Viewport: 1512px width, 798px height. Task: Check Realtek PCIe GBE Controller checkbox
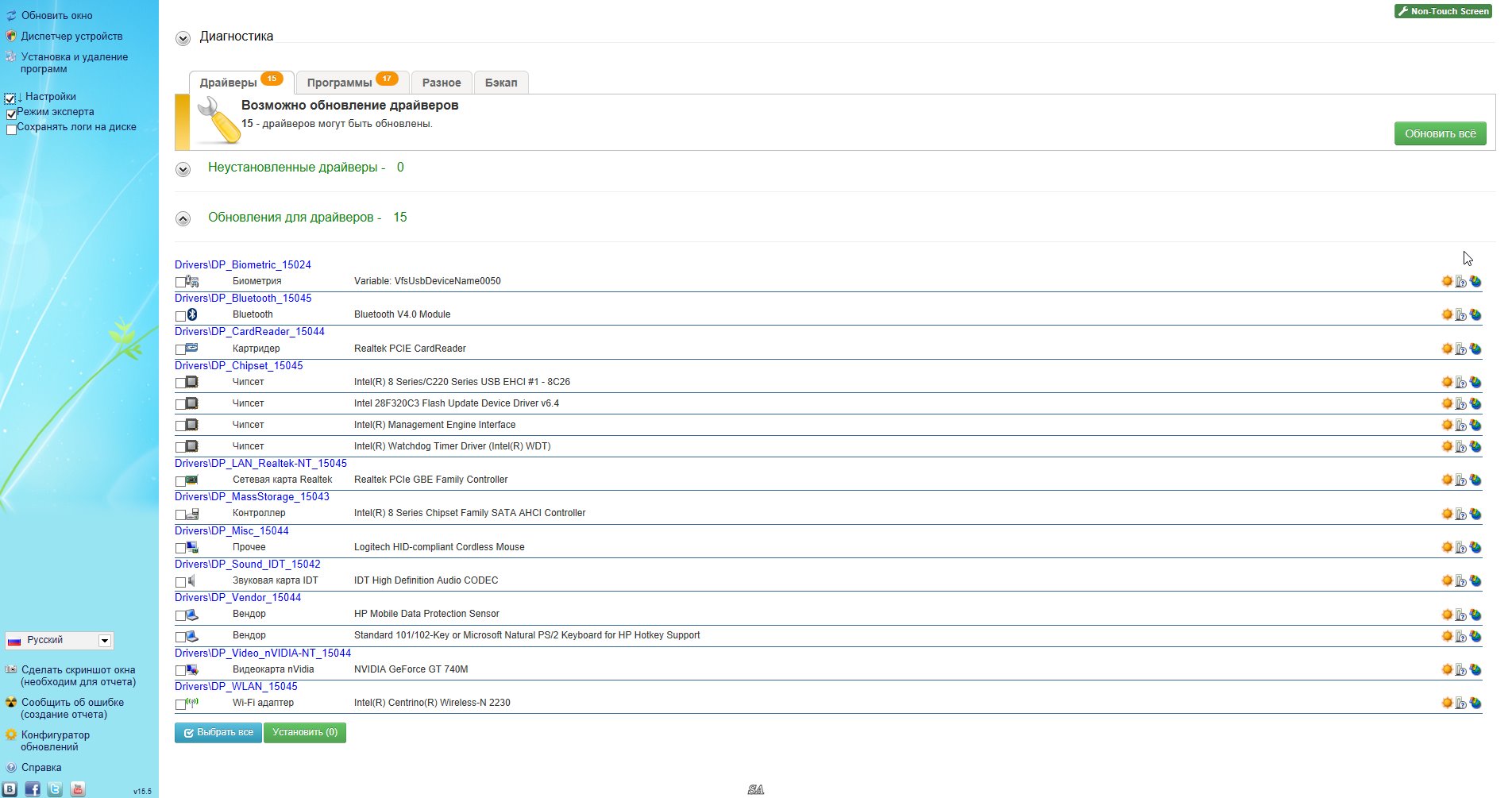pos(180,481)
